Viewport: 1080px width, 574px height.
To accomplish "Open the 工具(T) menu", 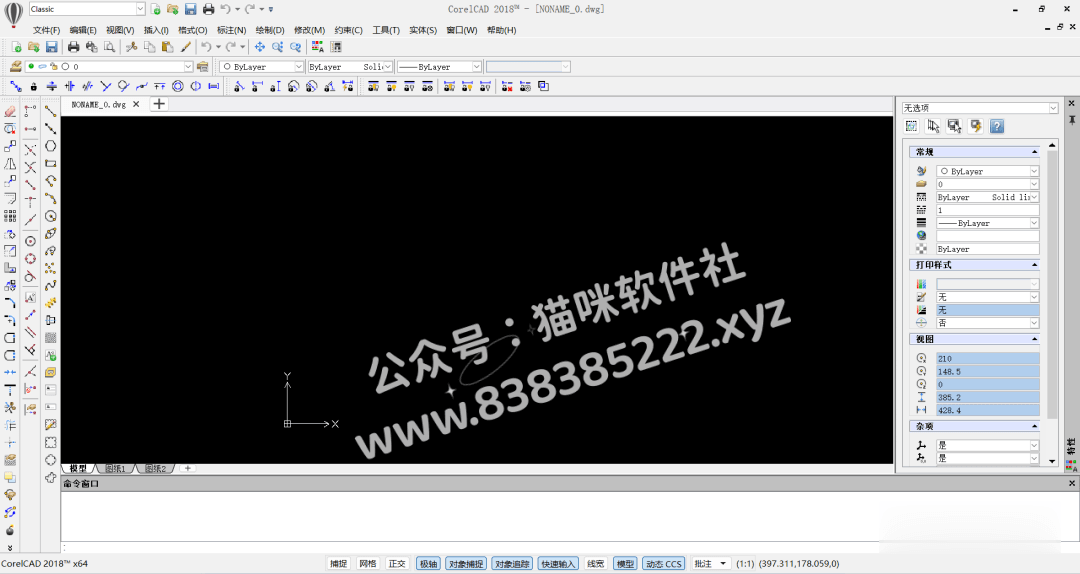I will 386,30.
